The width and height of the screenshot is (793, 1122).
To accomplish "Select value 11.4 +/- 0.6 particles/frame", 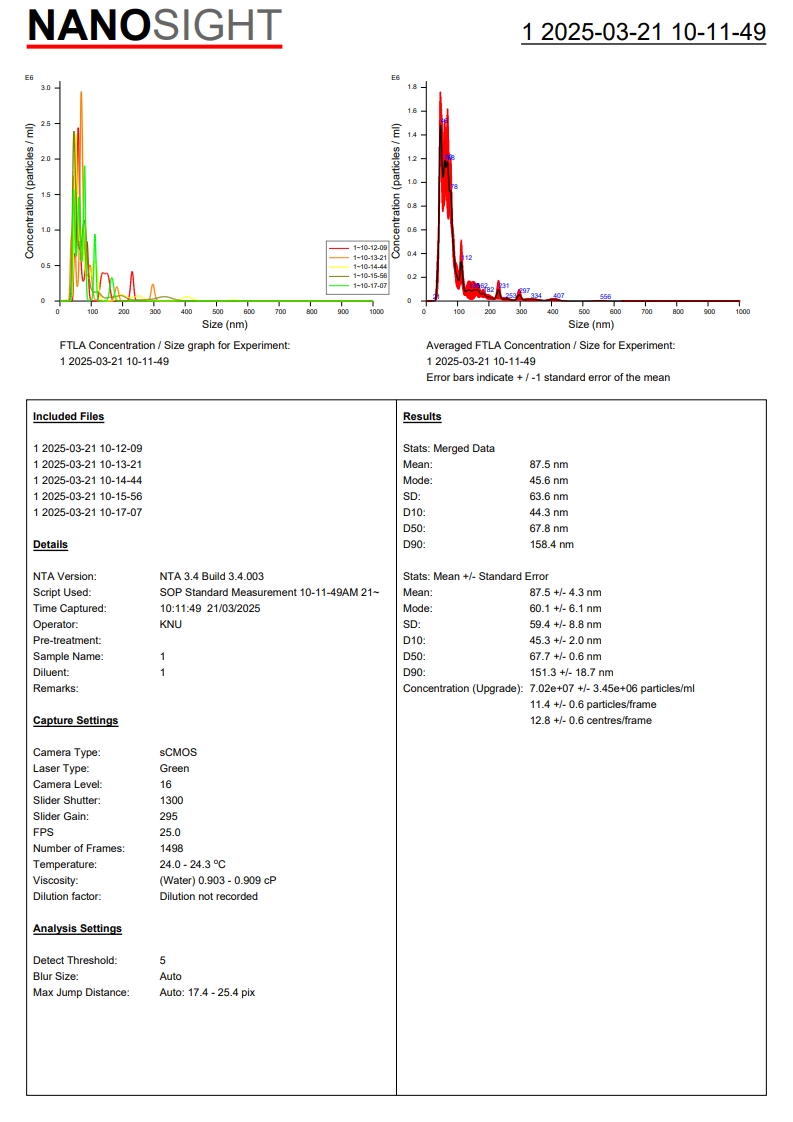I will 593,705.
